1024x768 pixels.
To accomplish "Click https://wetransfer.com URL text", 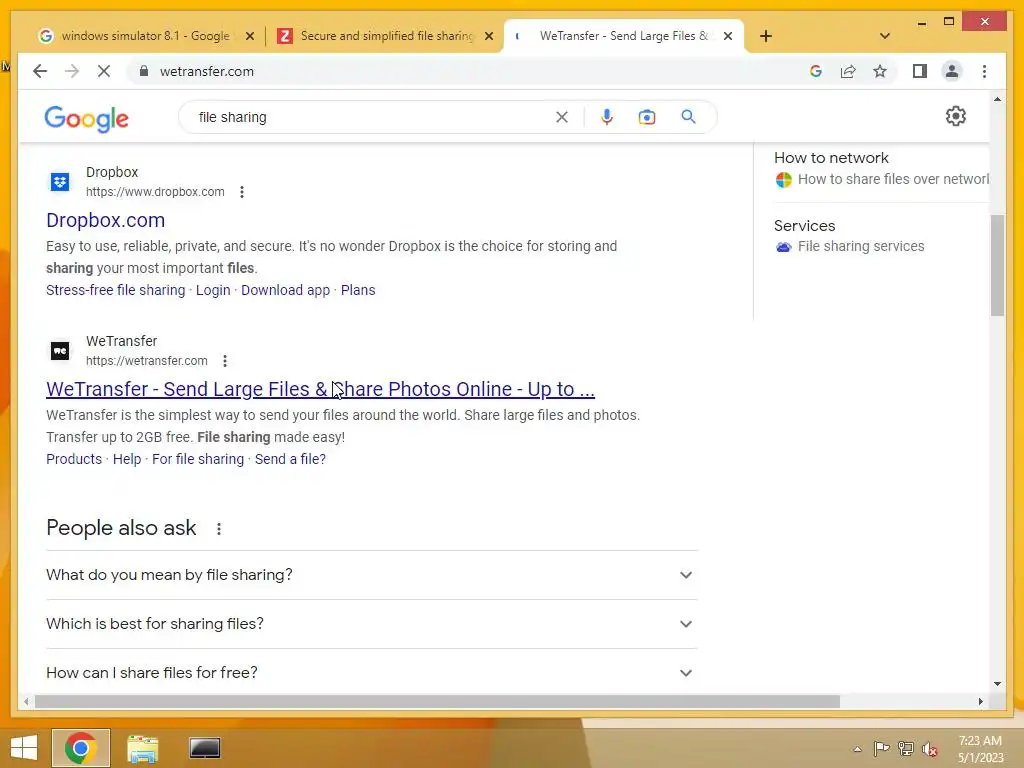I will click(x=146, y=361).
